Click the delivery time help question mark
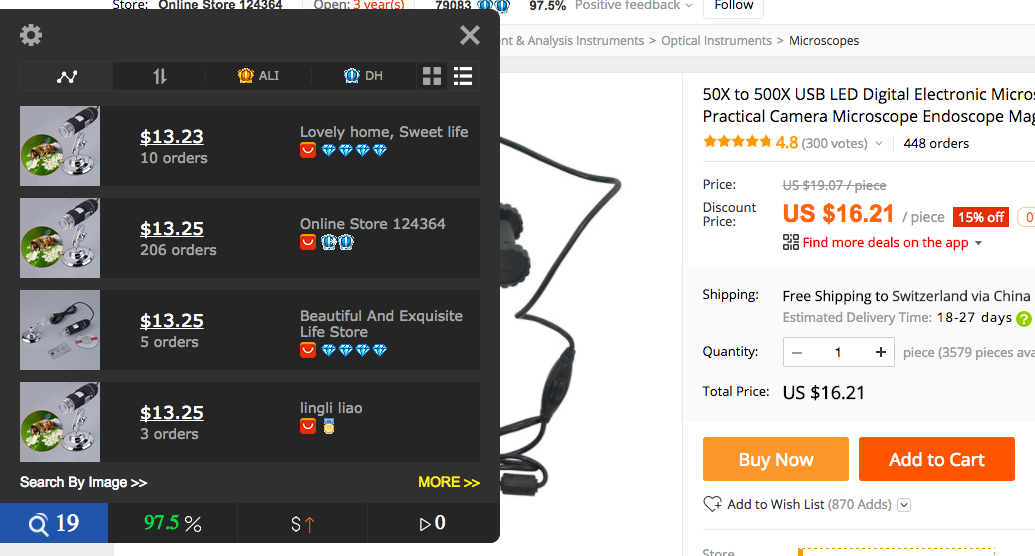Image resolution: width=1035 pixels, height=556 pixels. click(x=1024, y=318)
